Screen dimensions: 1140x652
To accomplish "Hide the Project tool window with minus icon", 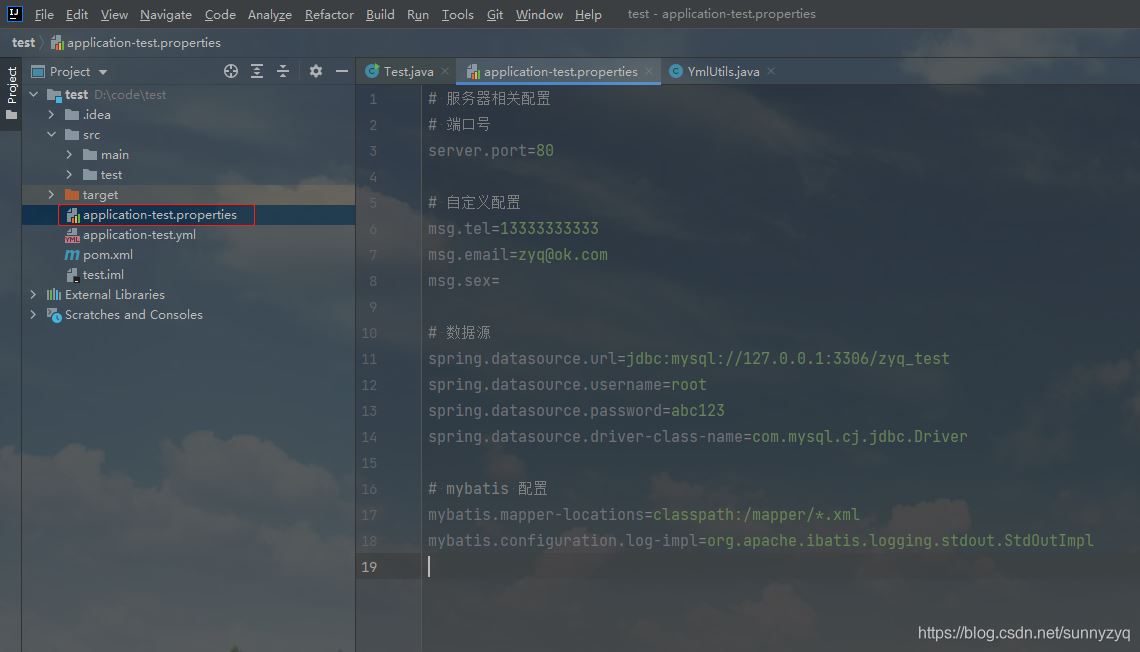I will pos(342,71).
